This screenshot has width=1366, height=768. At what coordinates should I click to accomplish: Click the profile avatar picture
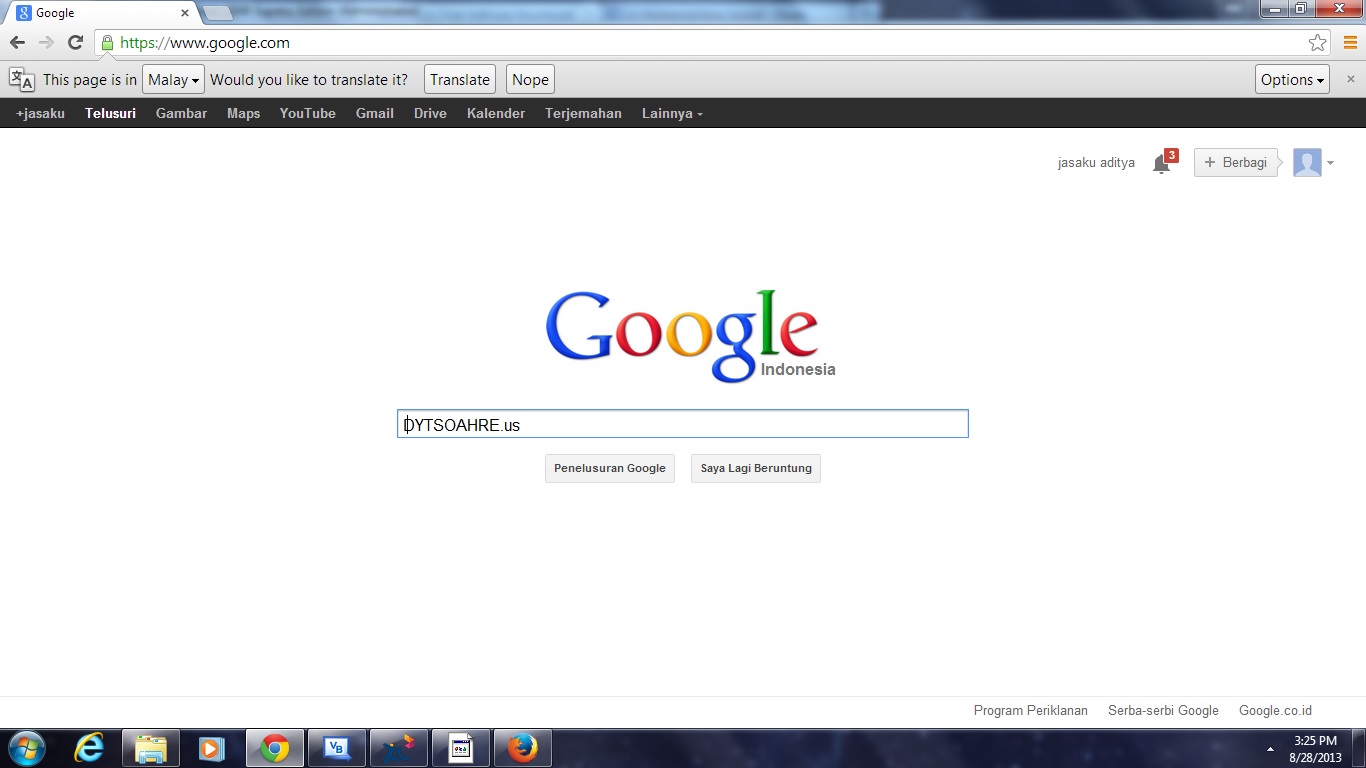(x=1307, y=162)
